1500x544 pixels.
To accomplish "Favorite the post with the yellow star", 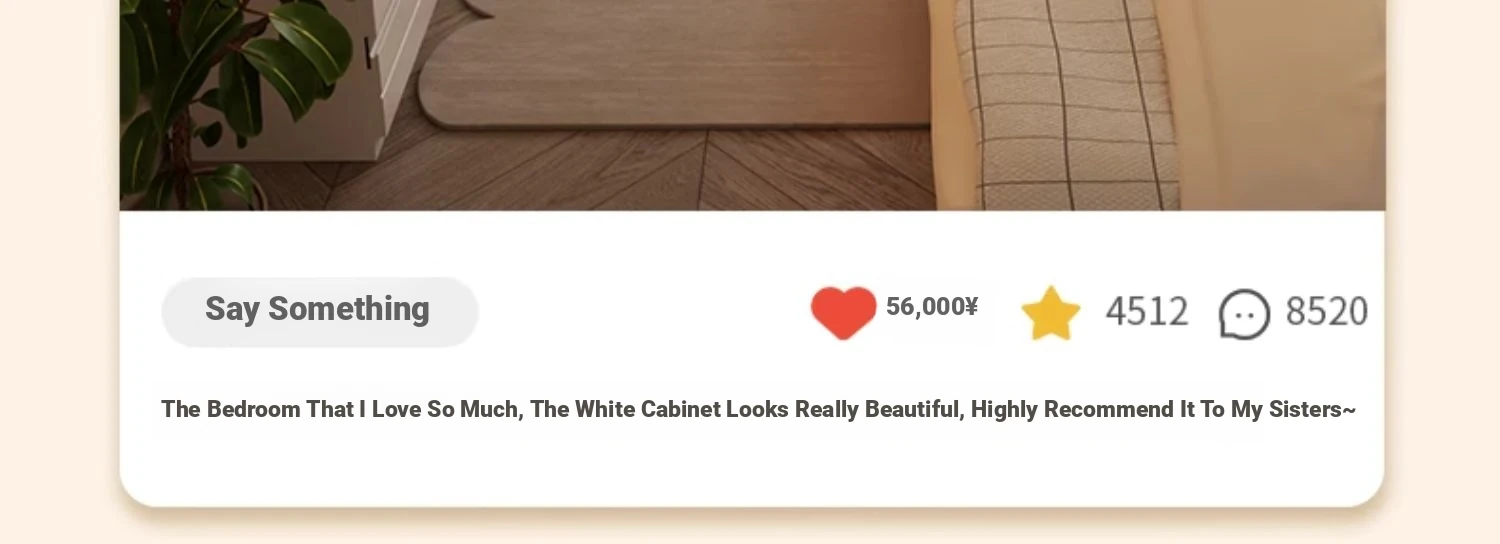I will pyautogui.click(x=1051, y=313).
